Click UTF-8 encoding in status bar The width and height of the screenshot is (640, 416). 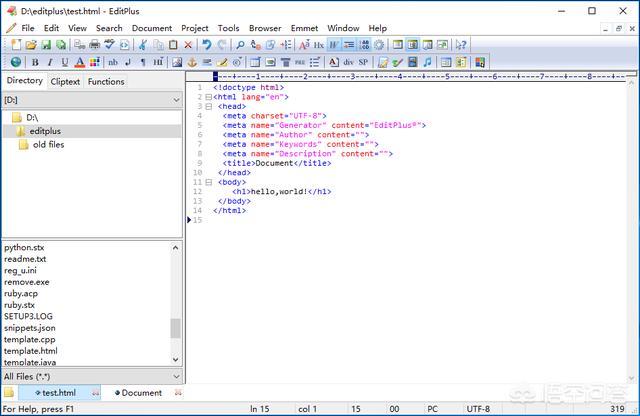[x=478, y=409]
